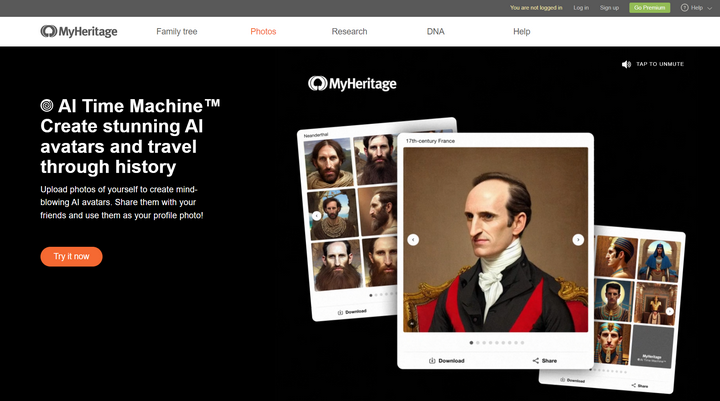Click the pharaoh avatar thumbnail at bottom of Egyptian card
Image resolution: width=720 pixels, height=401 pixels.
(611, 343)
